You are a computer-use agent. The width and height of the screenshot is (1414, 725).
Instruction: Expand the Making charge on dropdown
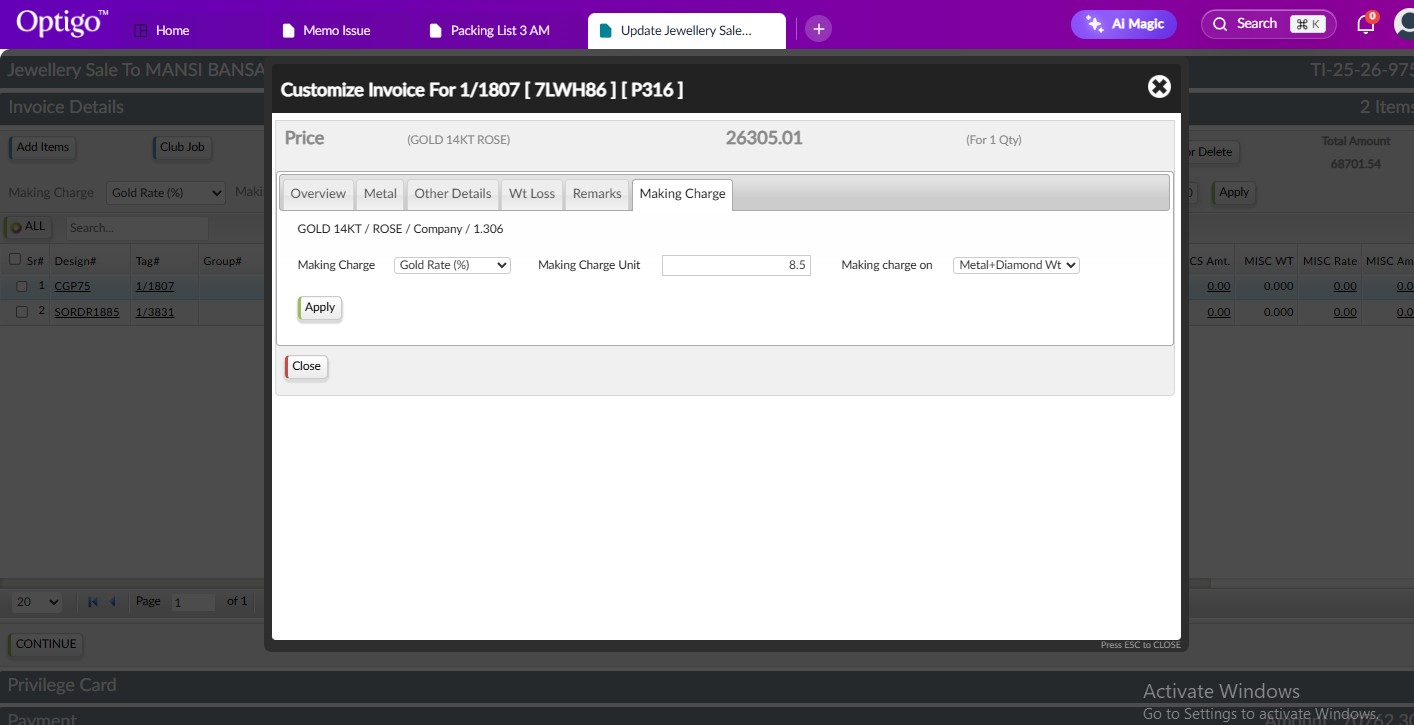click(x=1016, y=265)
